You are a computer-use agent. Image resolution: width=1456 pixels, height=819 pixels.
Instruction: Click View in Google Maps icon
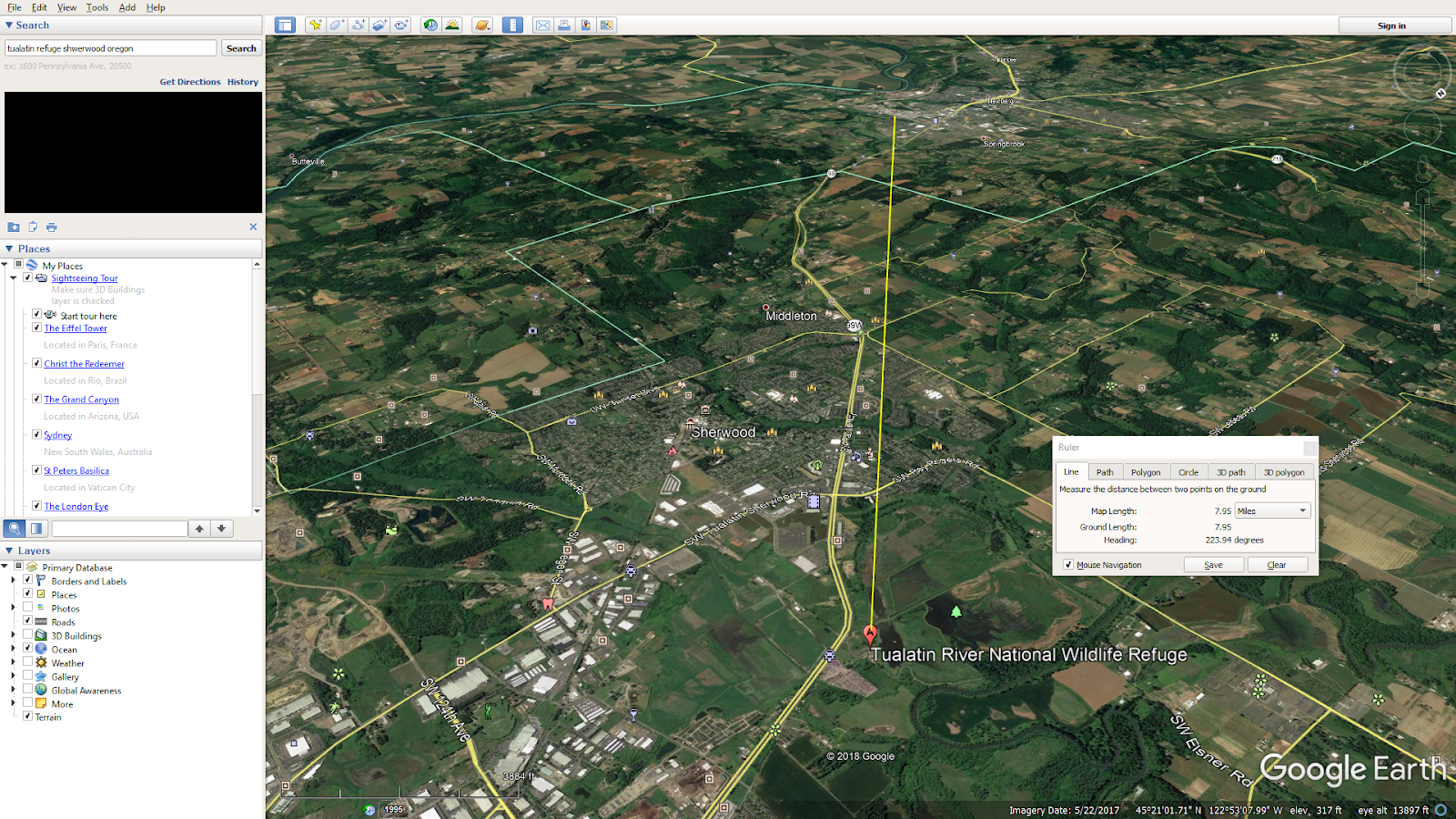click(x=607, y=25)
